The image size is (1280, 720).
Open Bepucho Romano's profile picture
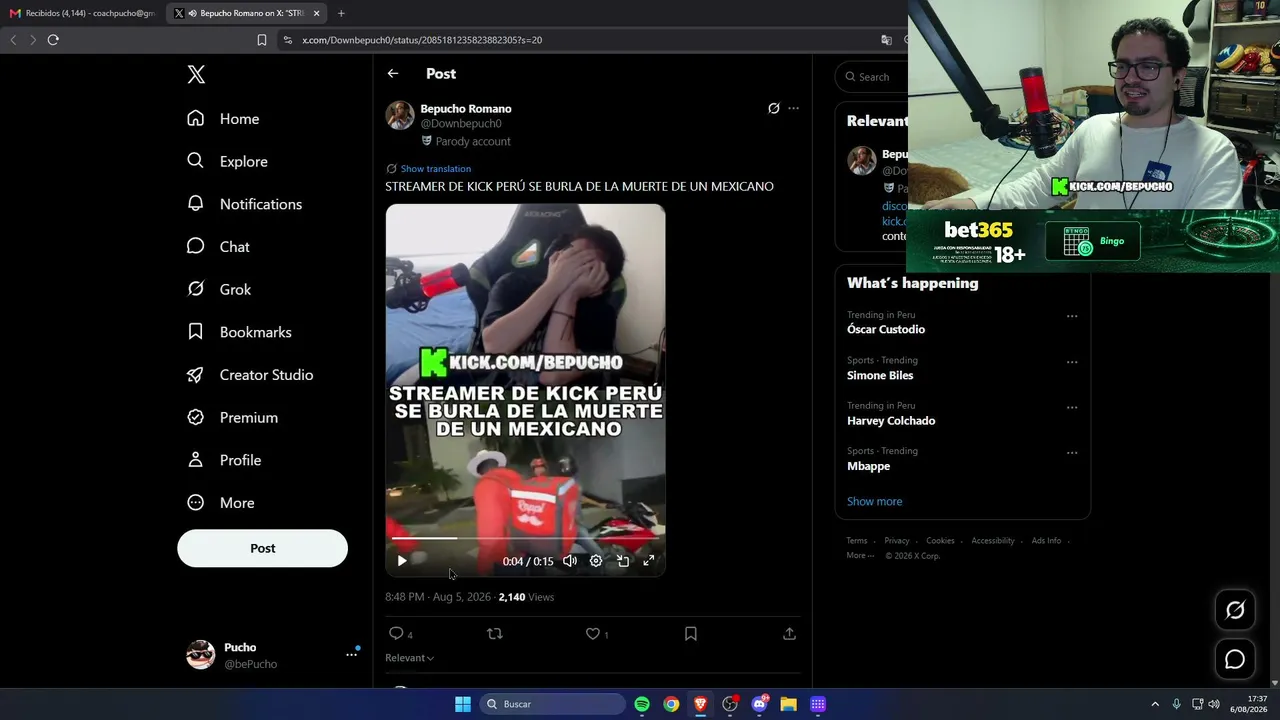point(400,115)
